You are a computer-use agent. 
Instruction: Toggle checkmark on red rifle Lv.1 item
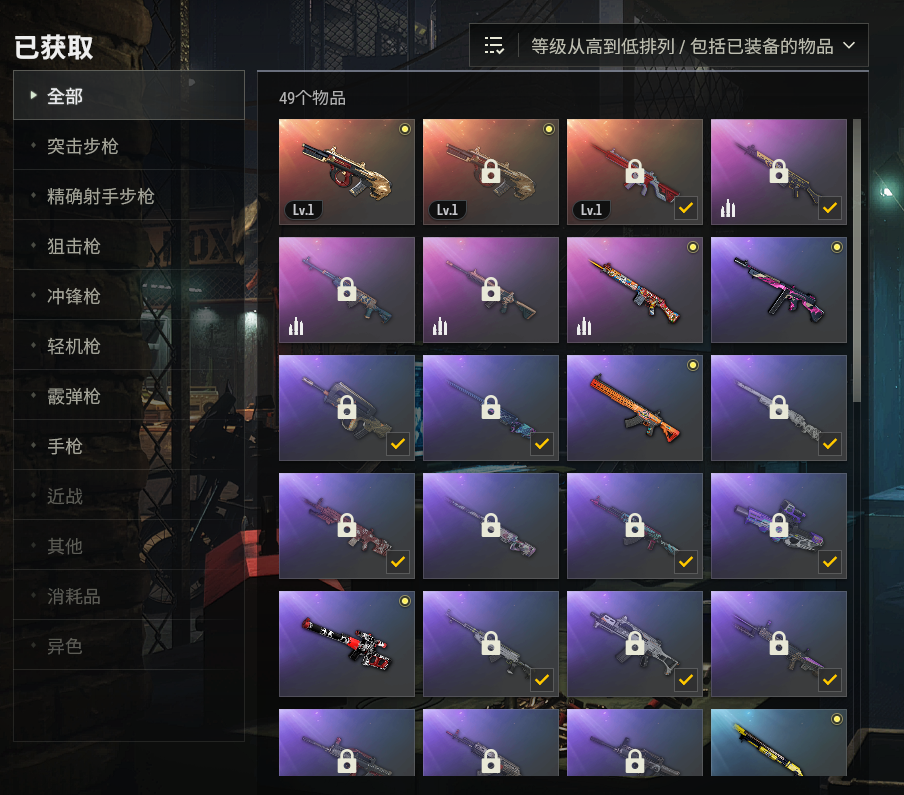click(685, 208)
